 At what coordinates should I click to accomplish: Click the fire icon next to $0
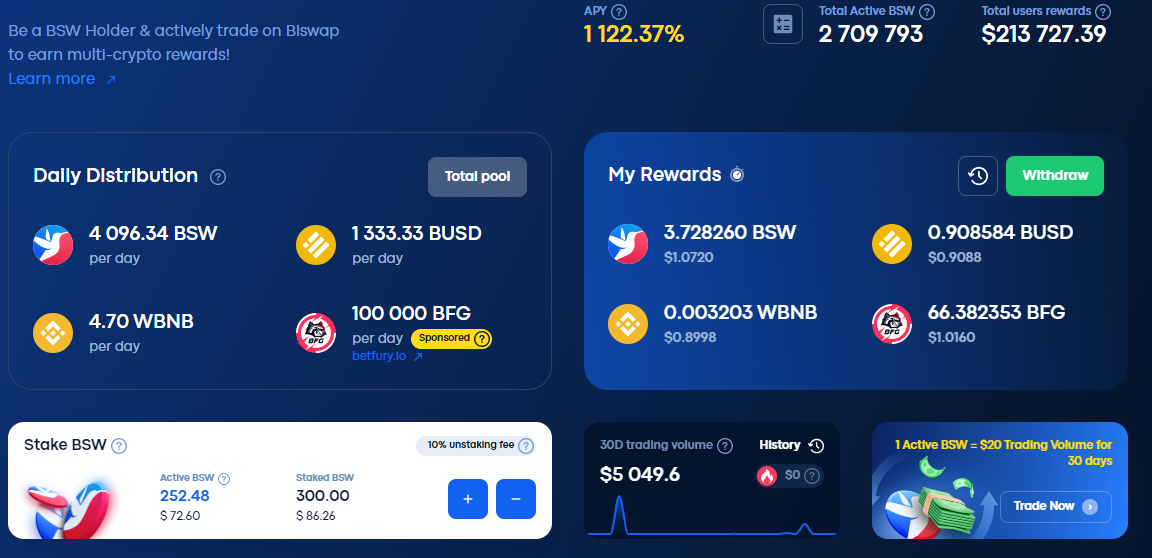[767, 476]
